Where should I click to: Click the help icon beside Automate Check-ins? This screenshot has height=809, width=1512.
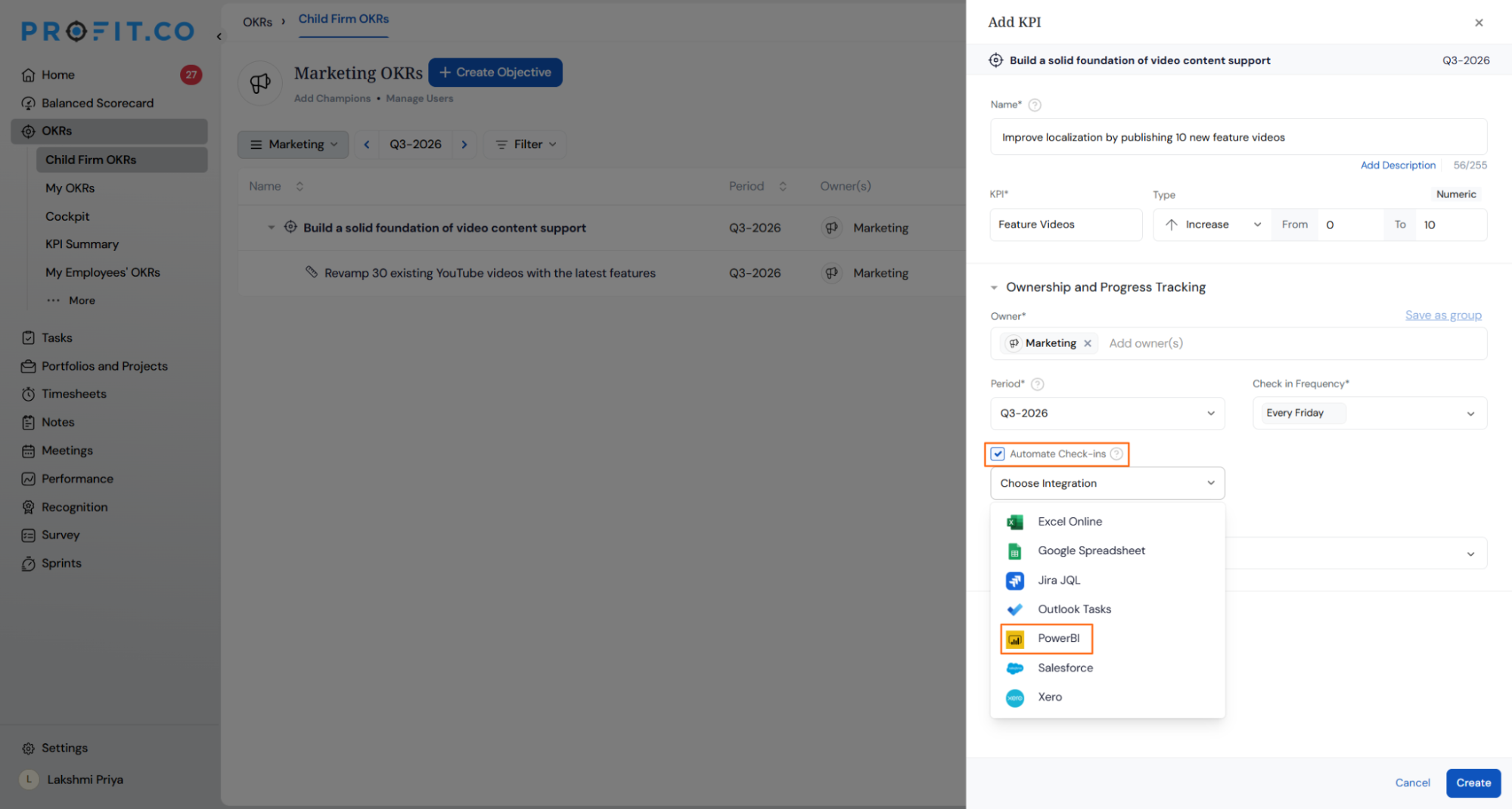(1116, 454)
